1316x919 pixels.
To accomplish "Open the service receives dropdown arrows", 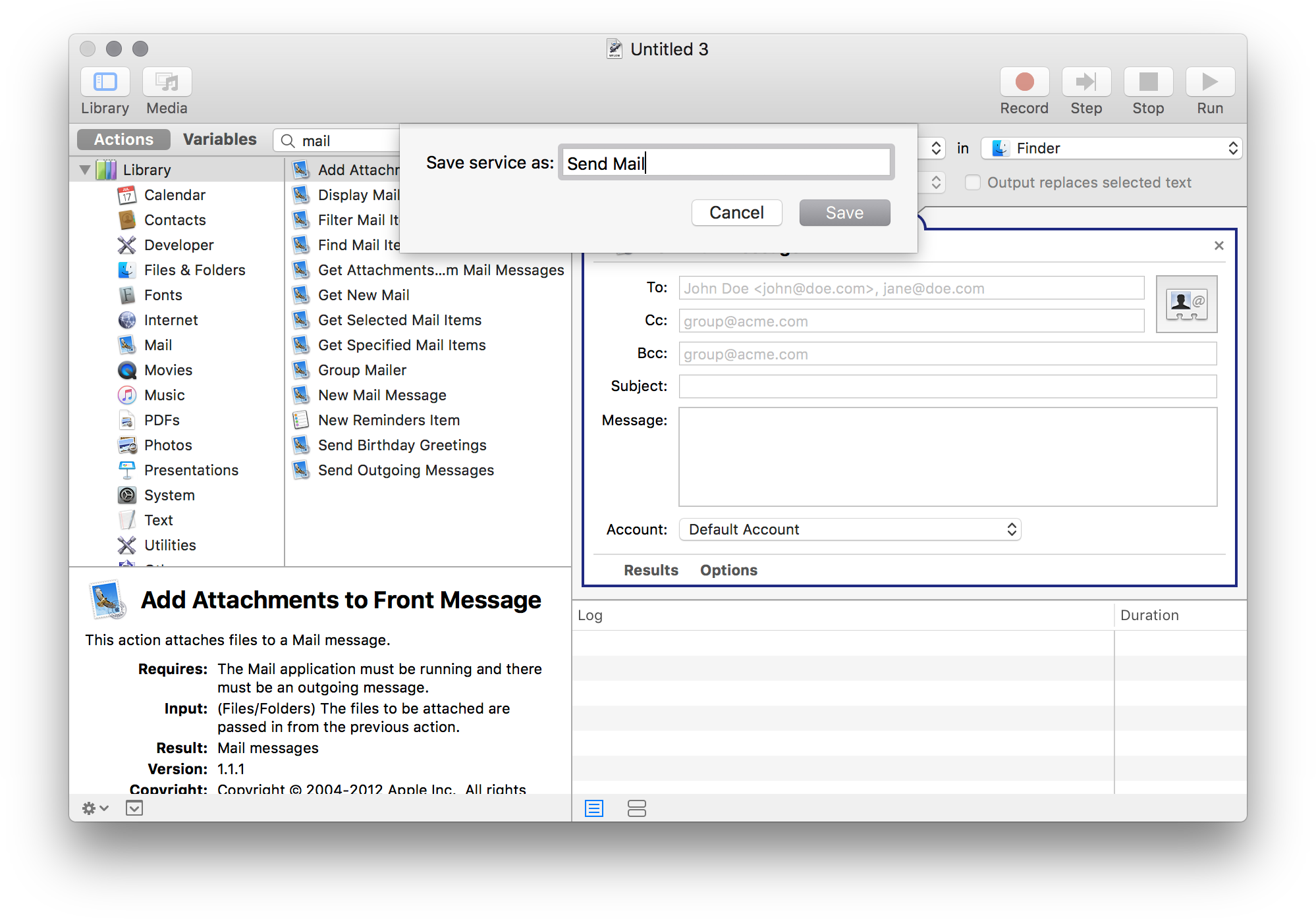I will coord(935,148).
